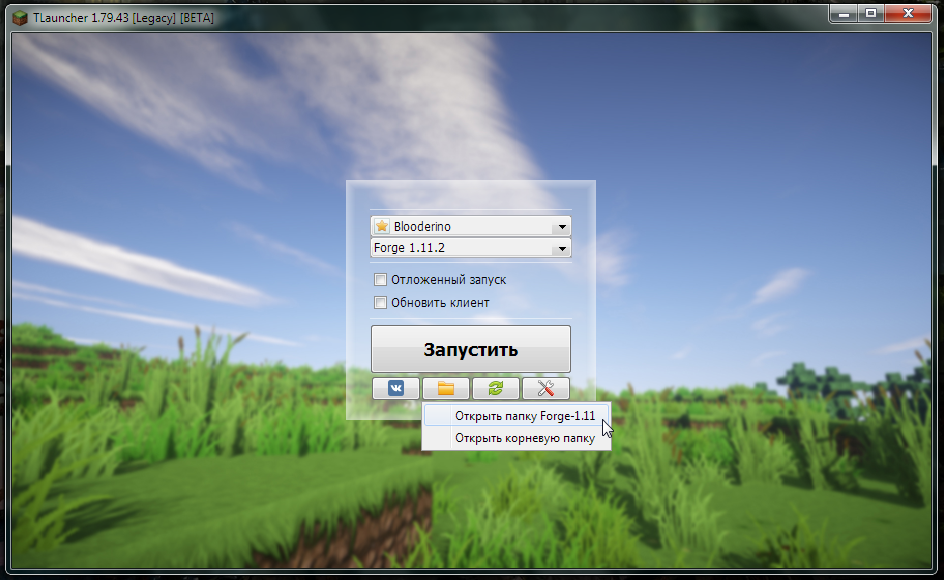The height and width of the screenshot is (580, 944).
Task: Click the TLauncher grass block title icon
Action: [x=20, y=18]
